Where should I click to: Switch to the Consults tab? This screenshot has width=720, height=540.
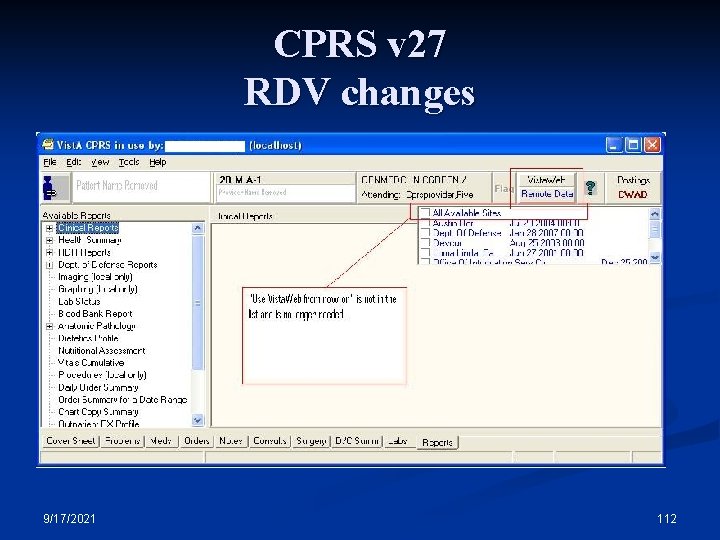tap(270, 441)
